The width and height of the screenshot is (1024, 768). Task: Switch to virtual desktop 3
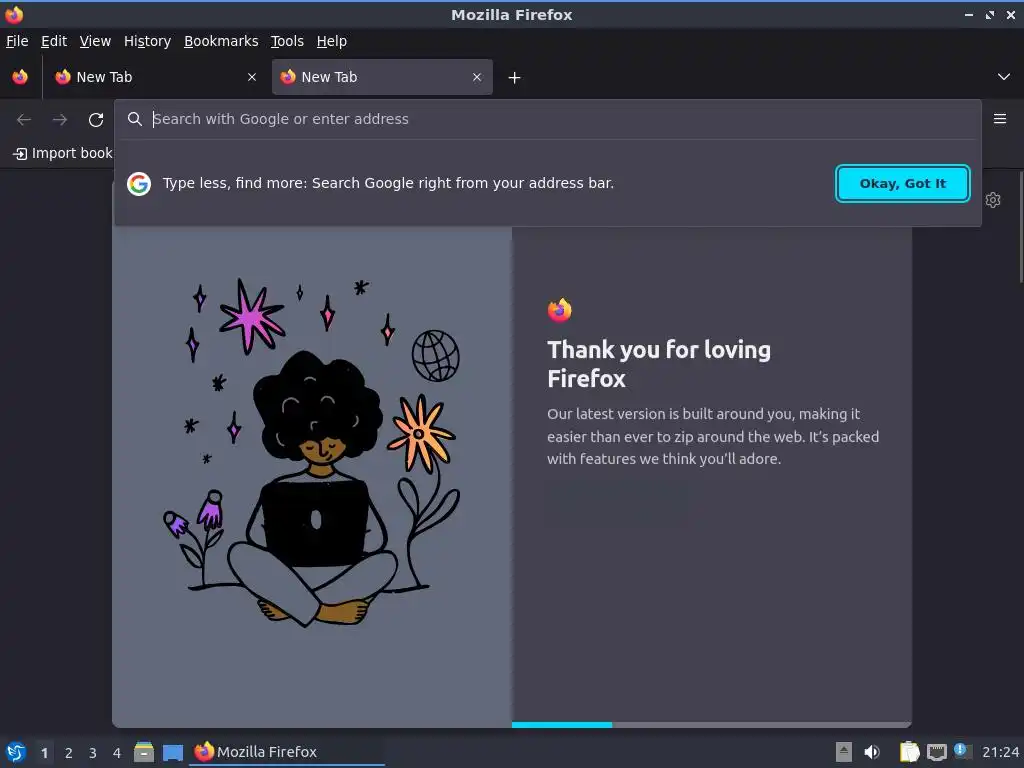93,753
